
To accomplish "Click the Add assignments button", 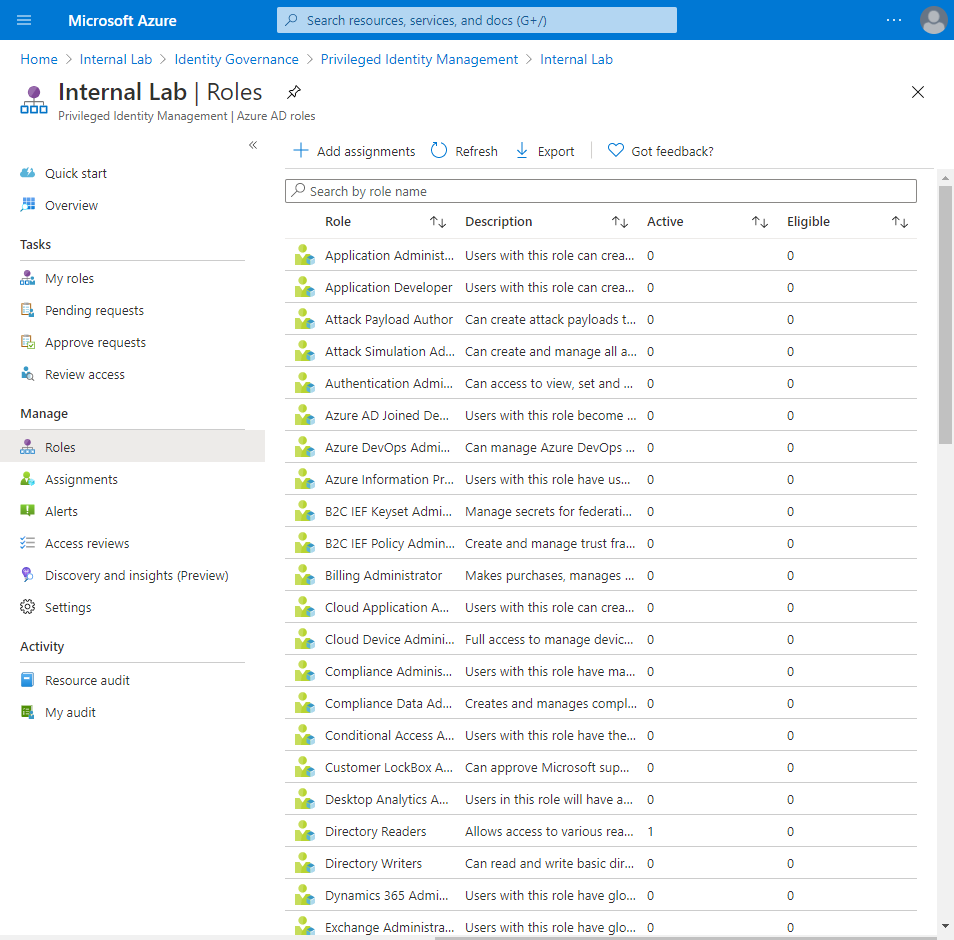I will pos(354,151).
